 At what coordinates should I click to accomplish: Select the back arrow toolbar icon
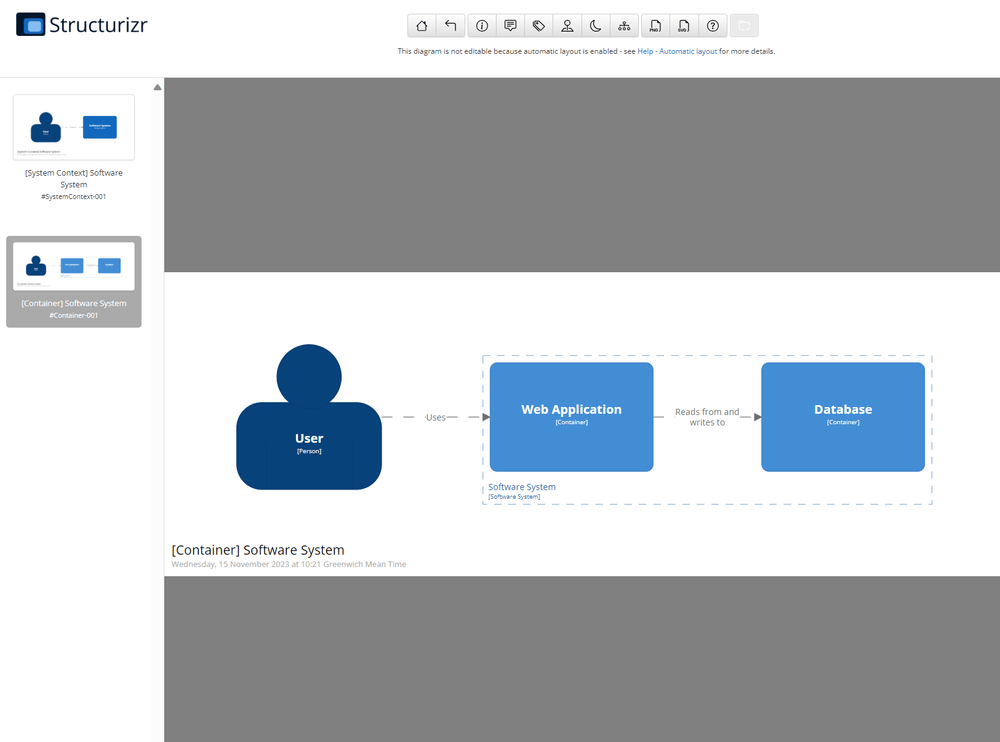click(x=450, y=25)
